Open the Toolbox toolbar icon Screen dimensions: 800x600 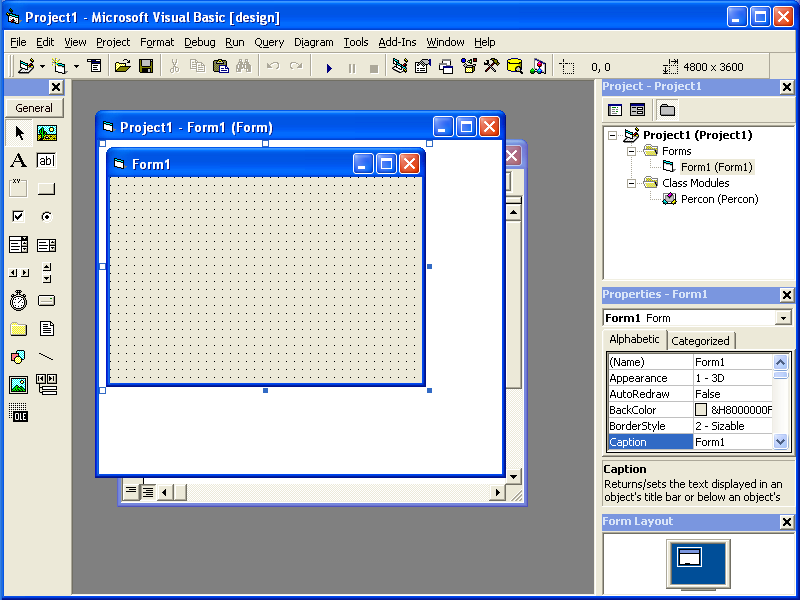492,66
